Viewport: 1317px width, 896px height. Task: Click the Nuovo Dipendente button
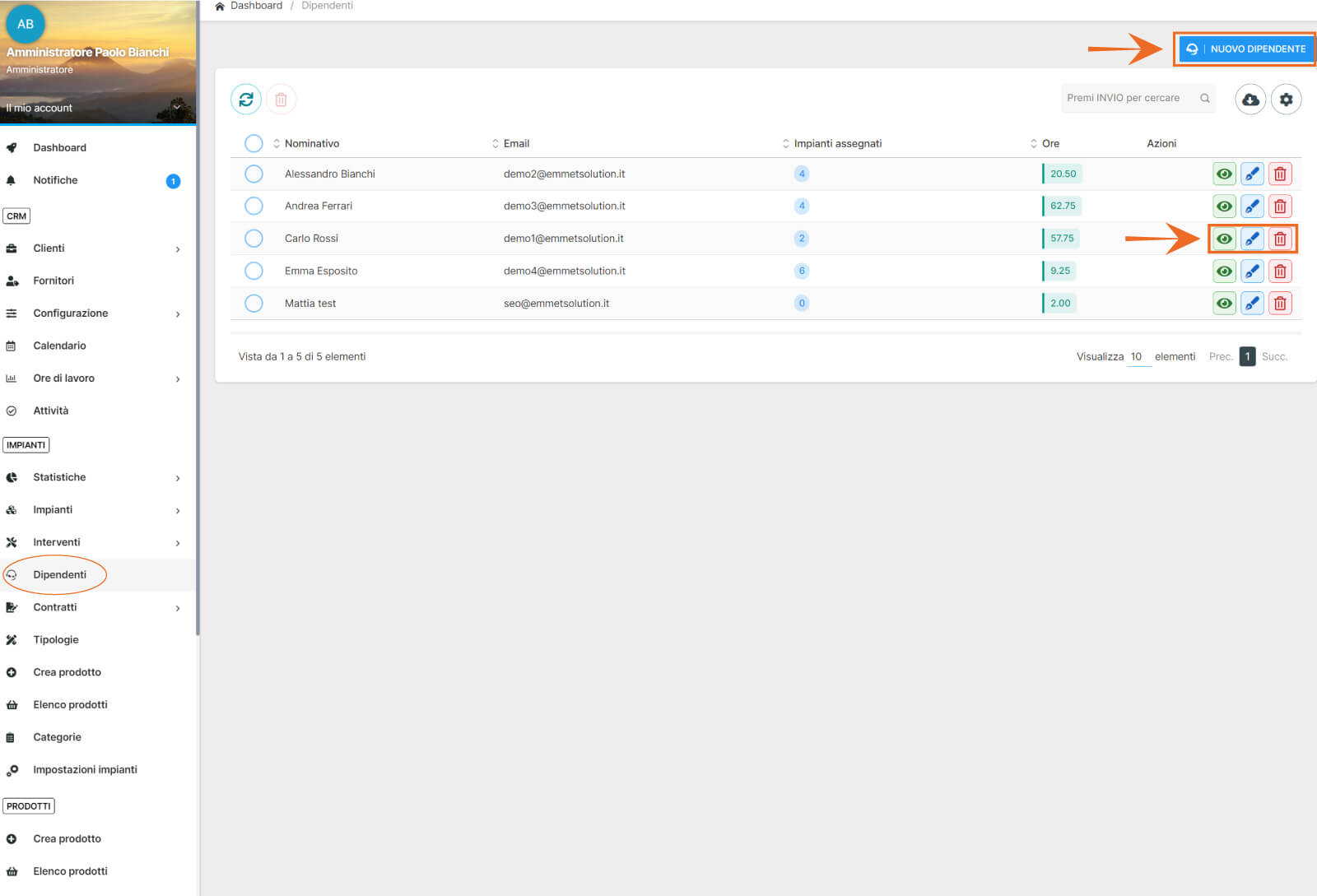tap(1246, 49)
